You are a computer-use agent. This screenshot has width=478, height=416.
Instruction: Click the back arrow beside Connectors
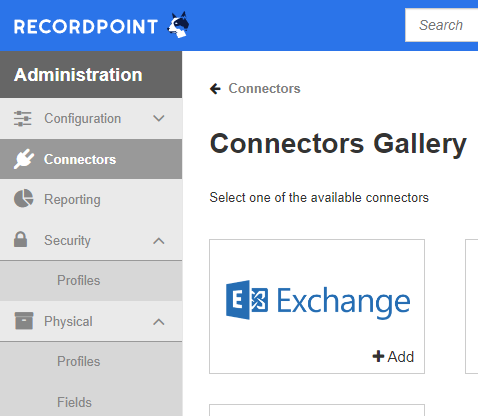(215, 89)
